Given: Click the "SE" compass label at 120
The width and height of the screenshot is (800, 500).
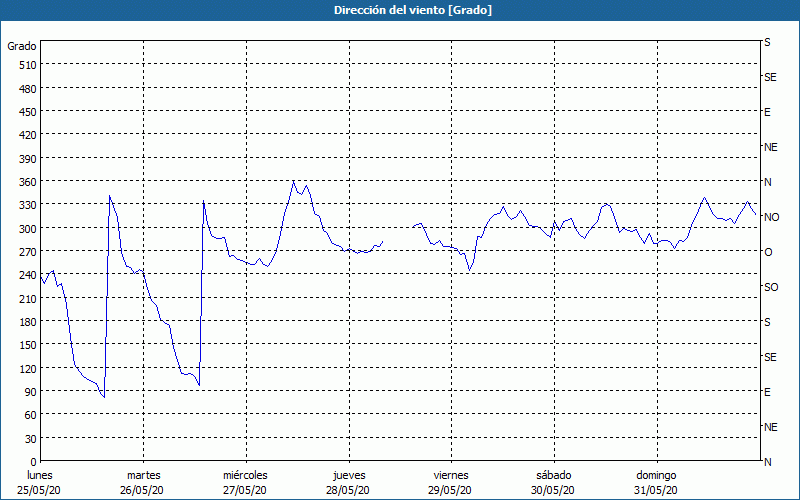Looking at the screenshot, I should coord(770,357).
